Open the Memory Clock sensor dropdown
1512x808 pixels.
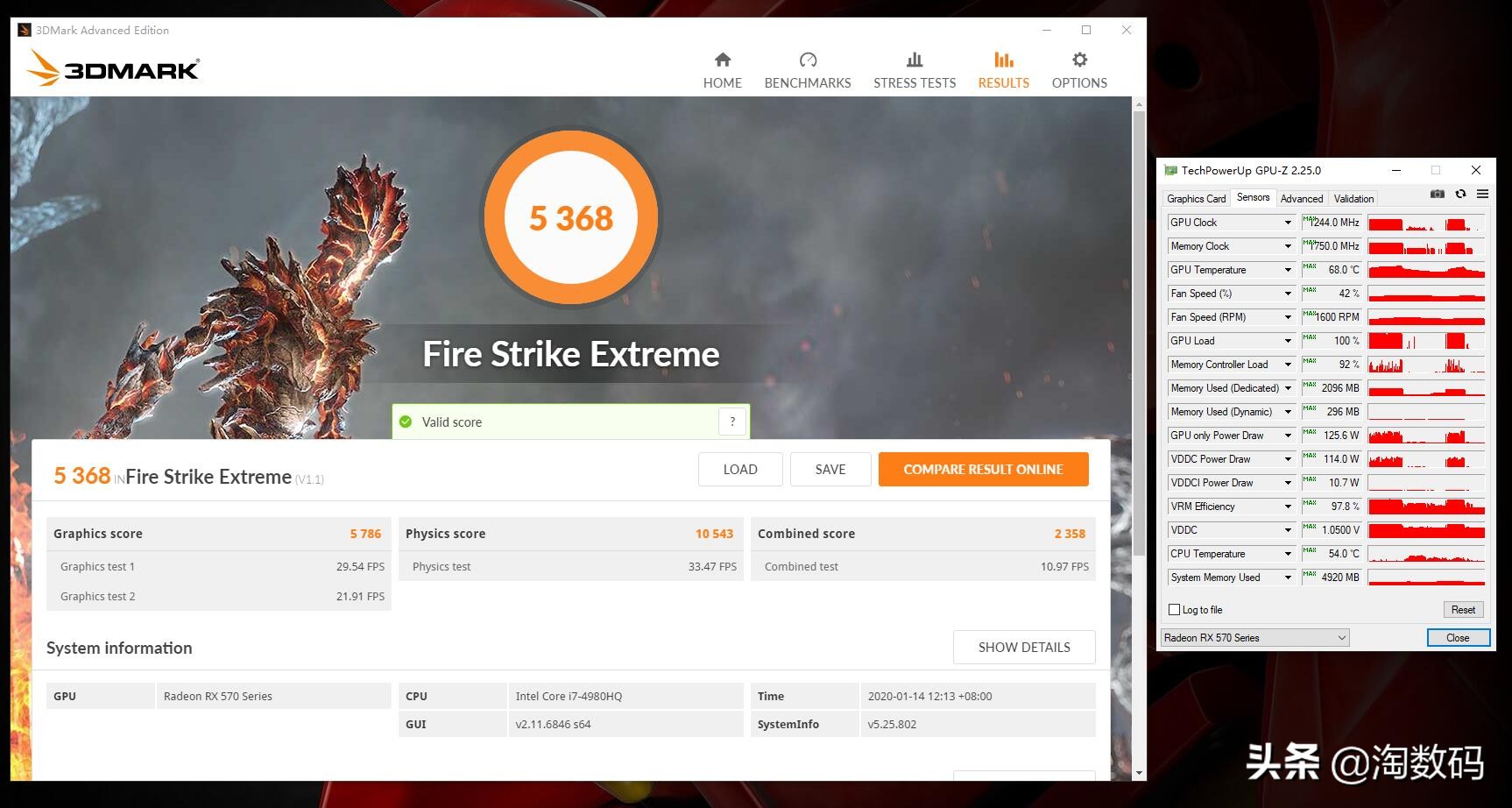click(1288, 246)
